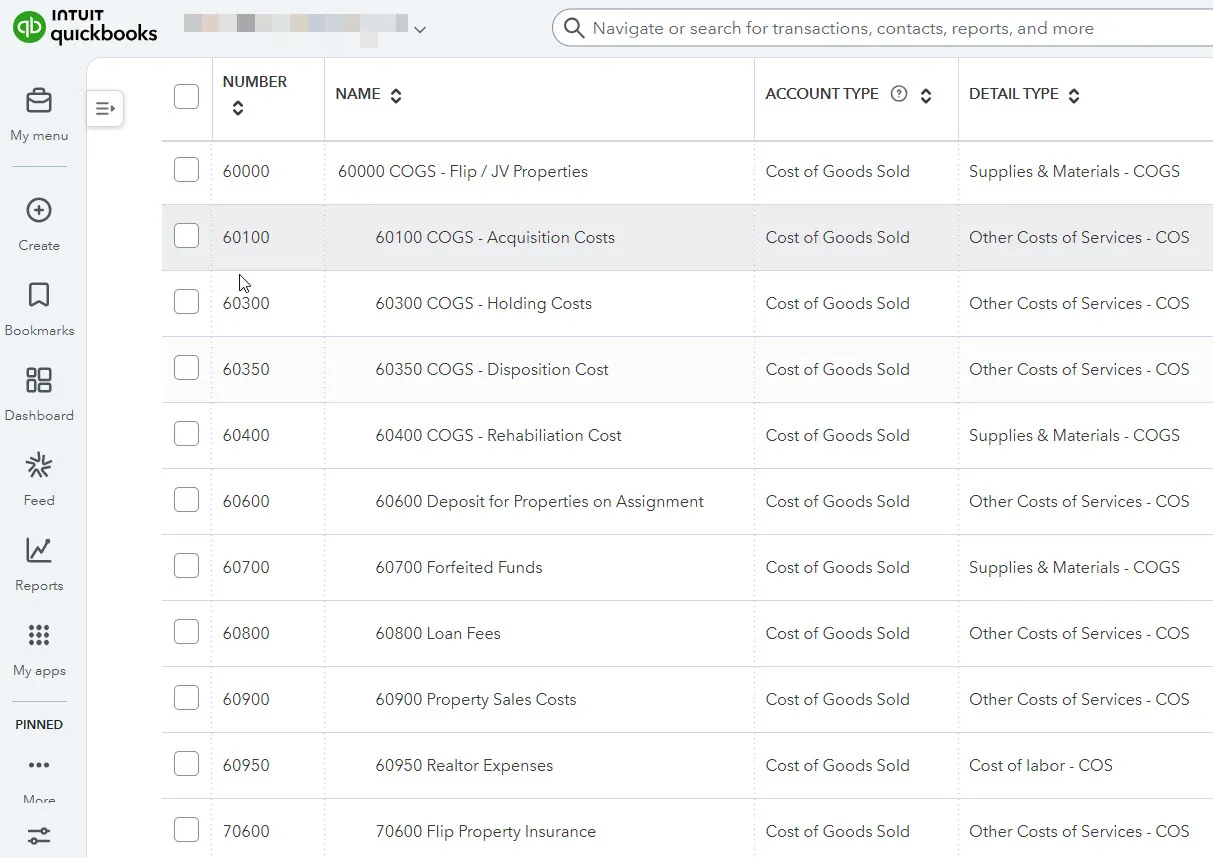
Task: Click the Account Type help icon
Action: pos(899,95)
